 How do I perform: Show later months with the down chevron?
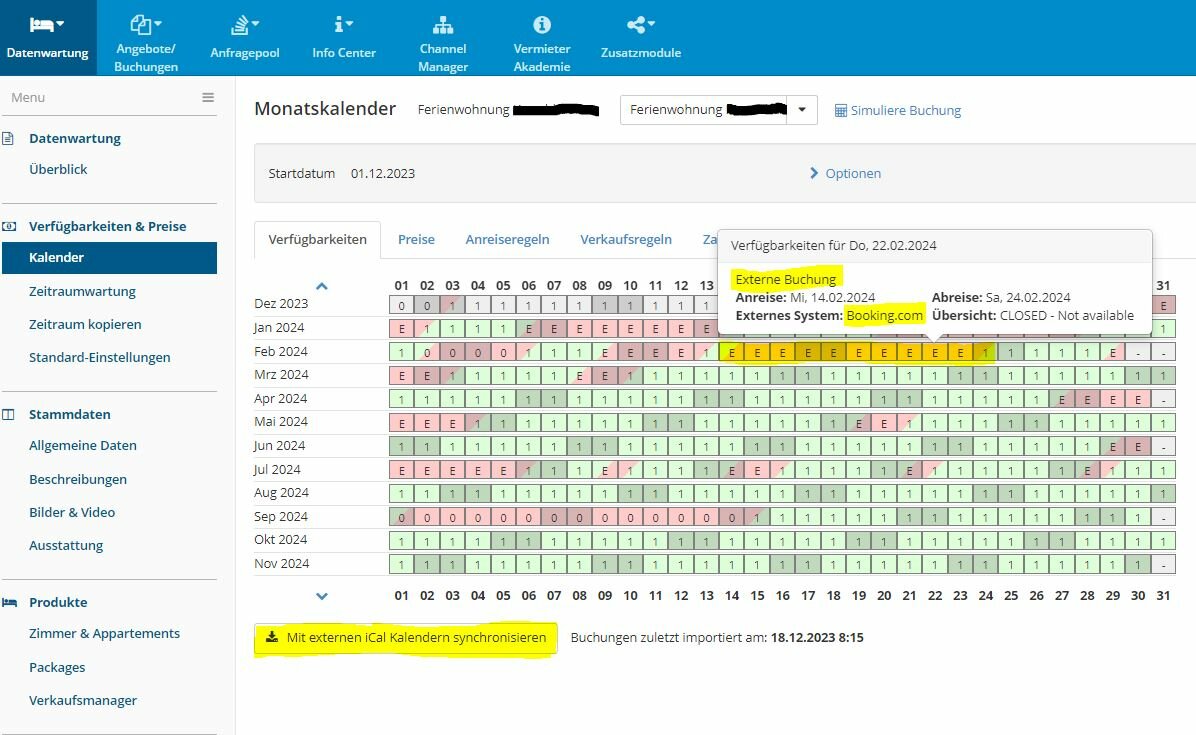pyautogui.click(x=322, y=596)
